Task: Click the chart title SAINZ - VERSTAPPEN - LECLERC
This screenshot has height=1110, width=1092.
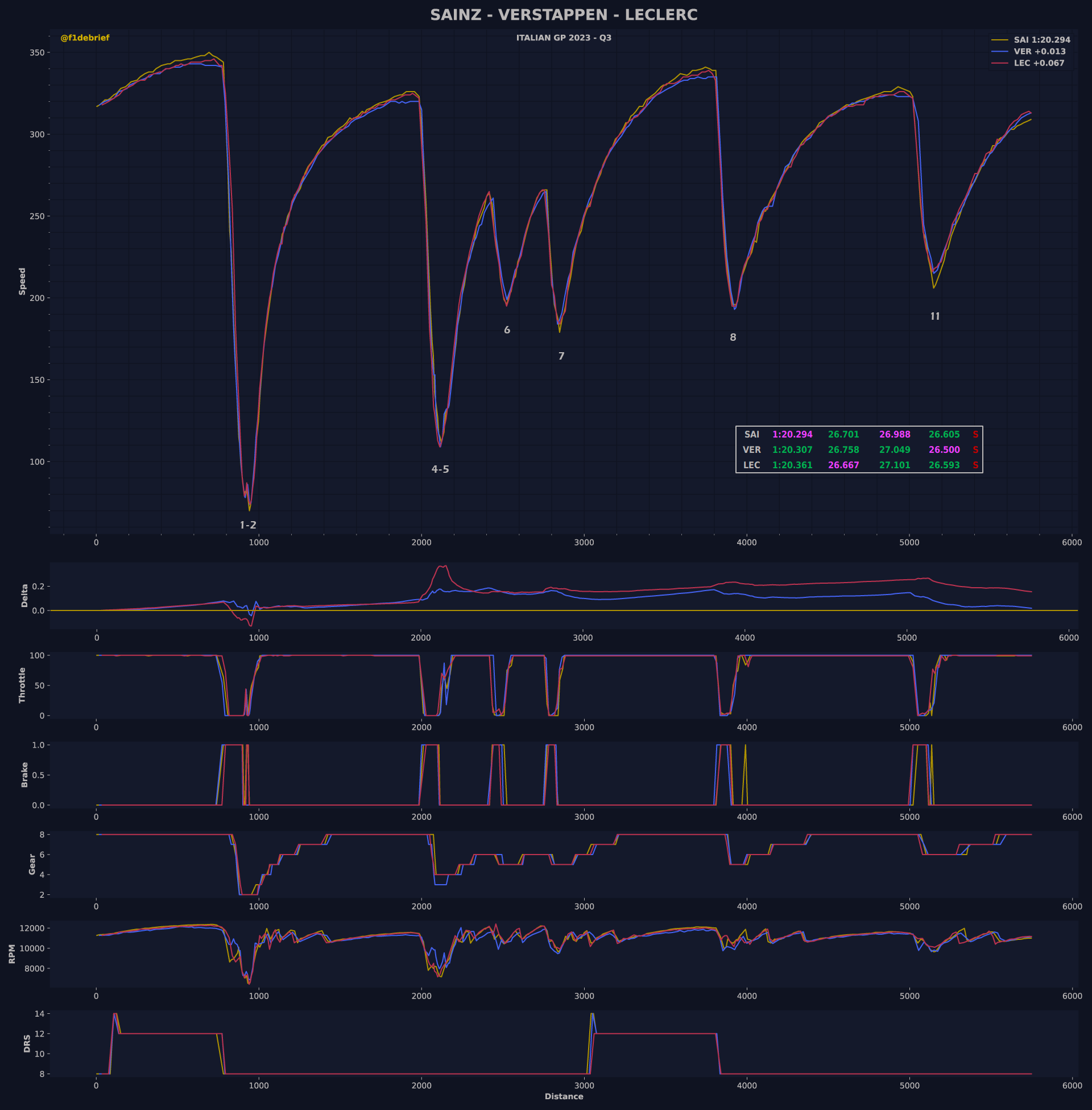Action: (564, 15)
